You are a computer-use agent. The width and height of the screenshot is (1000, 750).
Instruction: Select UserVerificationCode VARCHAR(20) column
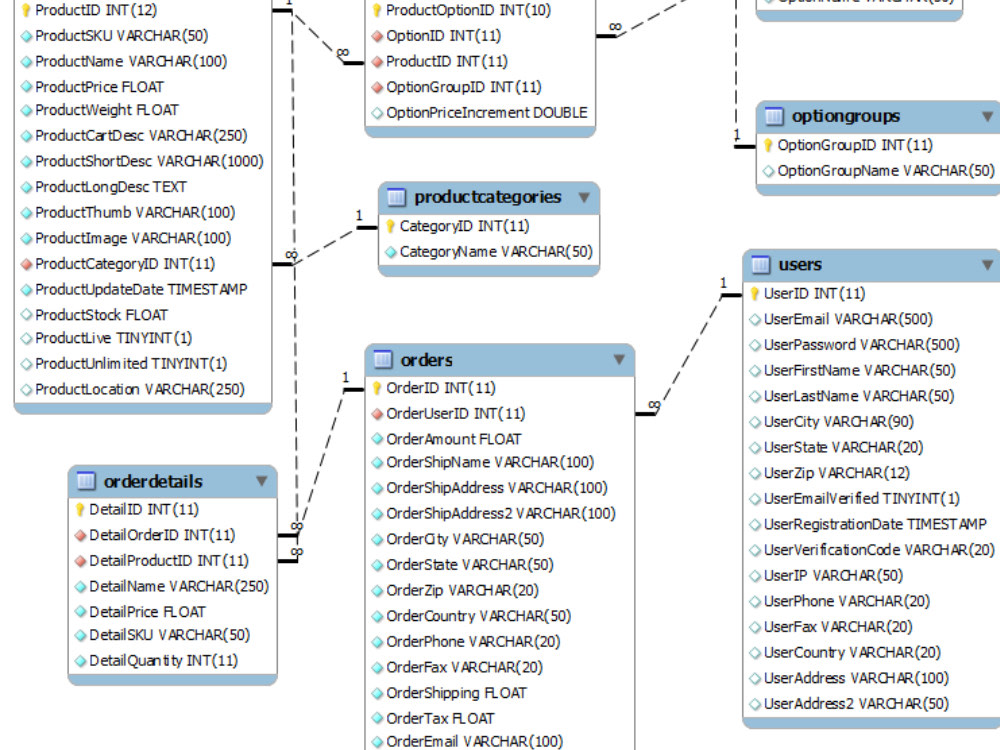pos(879,550)
